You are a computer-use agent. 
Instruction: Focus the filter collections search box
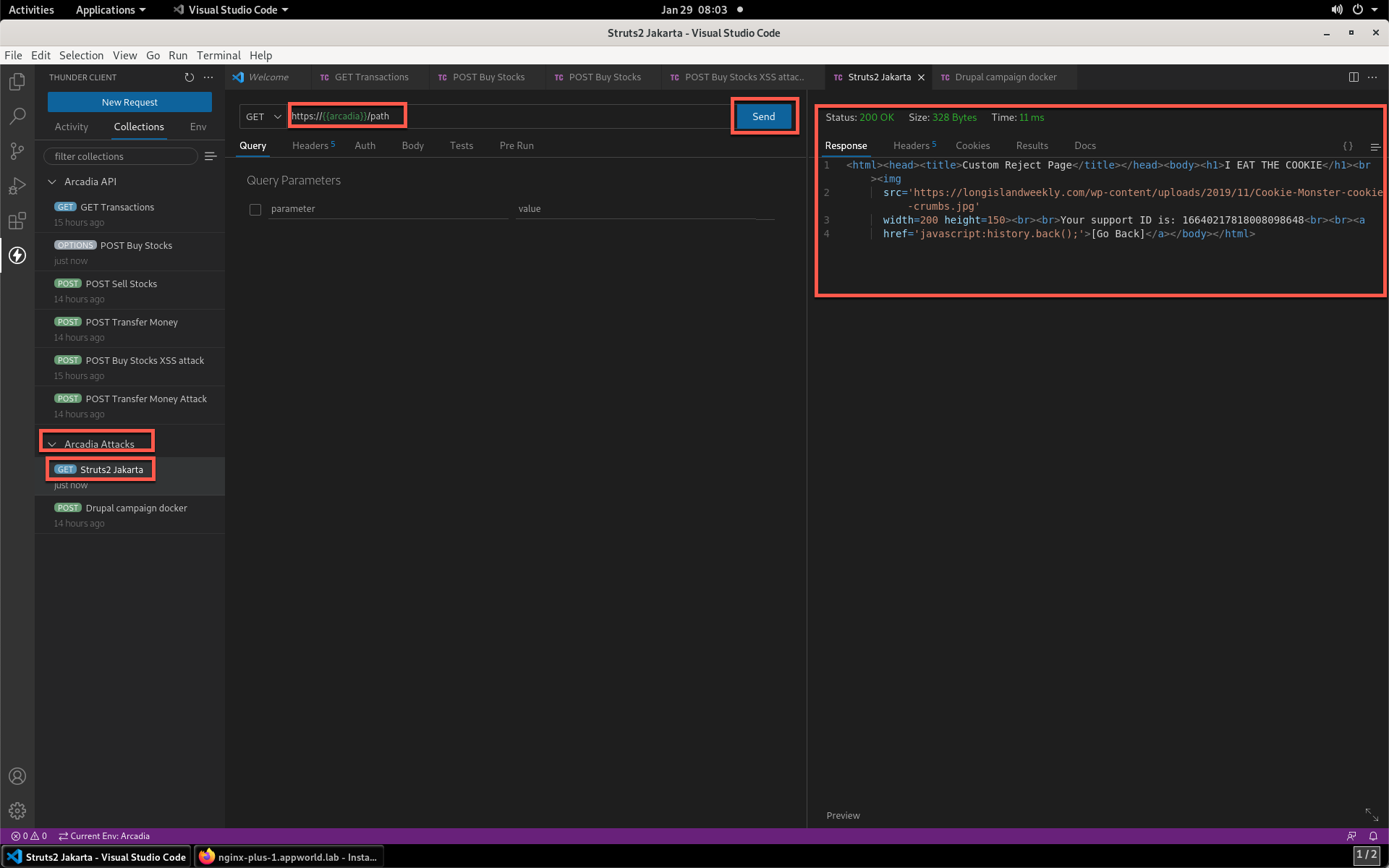121,156
